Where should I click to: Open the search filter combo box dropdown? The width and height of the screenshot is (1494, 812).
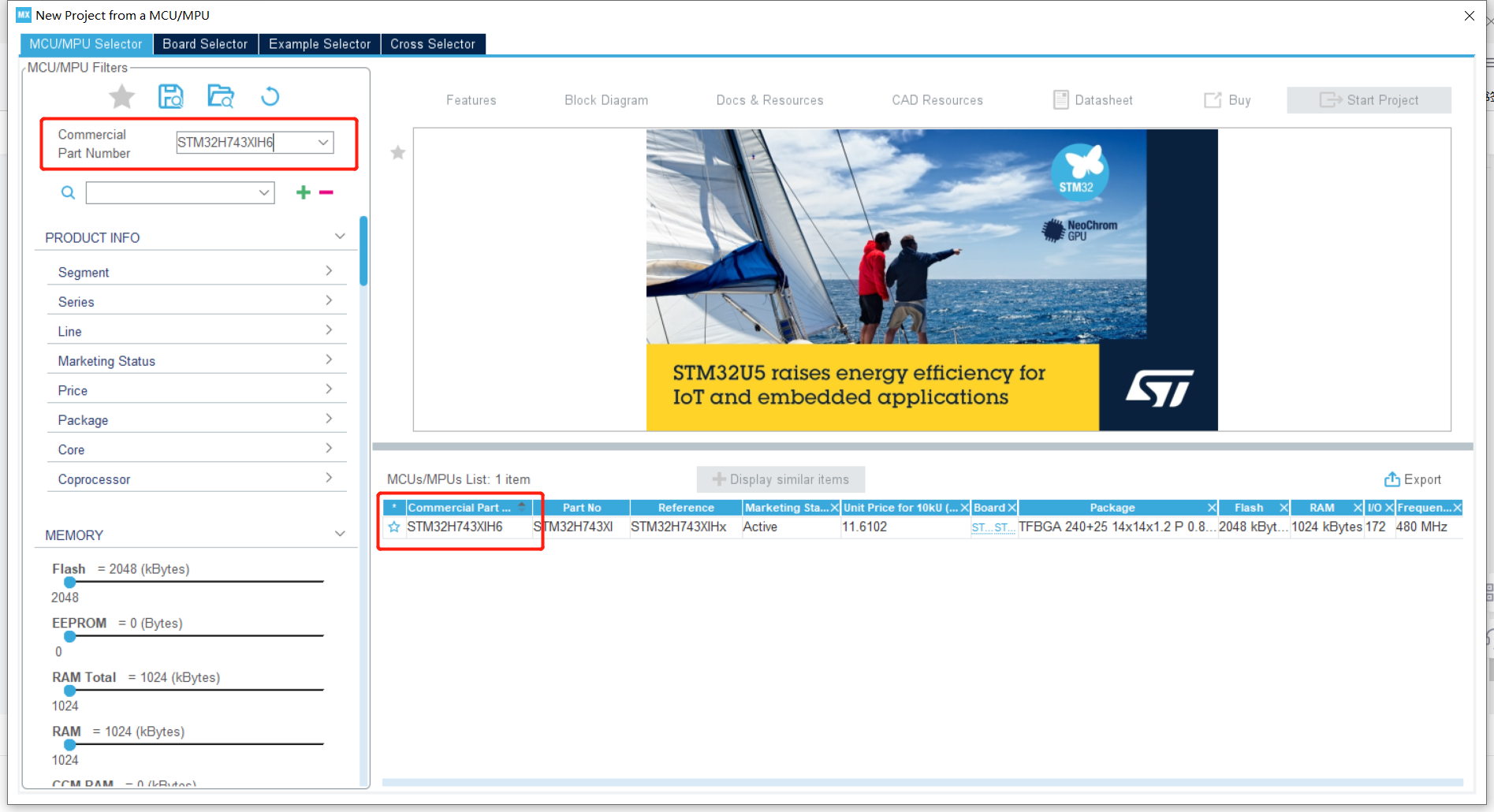coord(264,193)
